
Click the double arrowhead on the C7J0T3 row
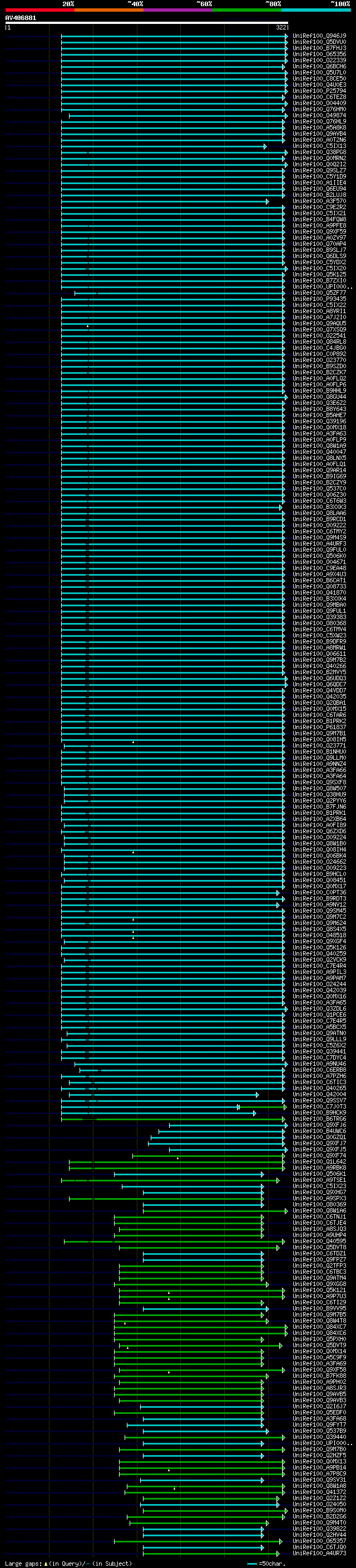tap(239, 1107)
